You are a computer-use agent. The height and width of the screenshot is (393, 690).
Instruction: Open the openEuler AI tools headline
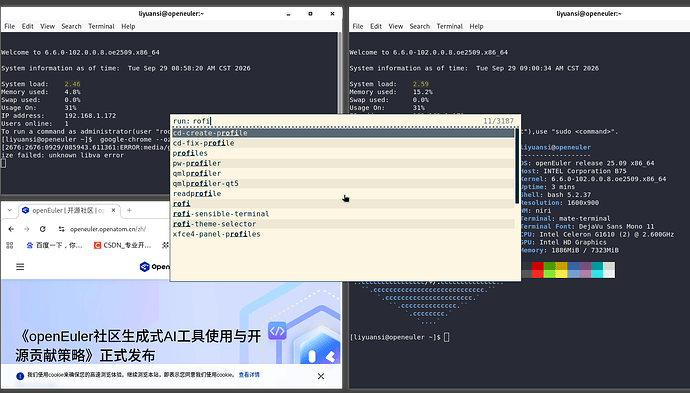coord(138,345)
